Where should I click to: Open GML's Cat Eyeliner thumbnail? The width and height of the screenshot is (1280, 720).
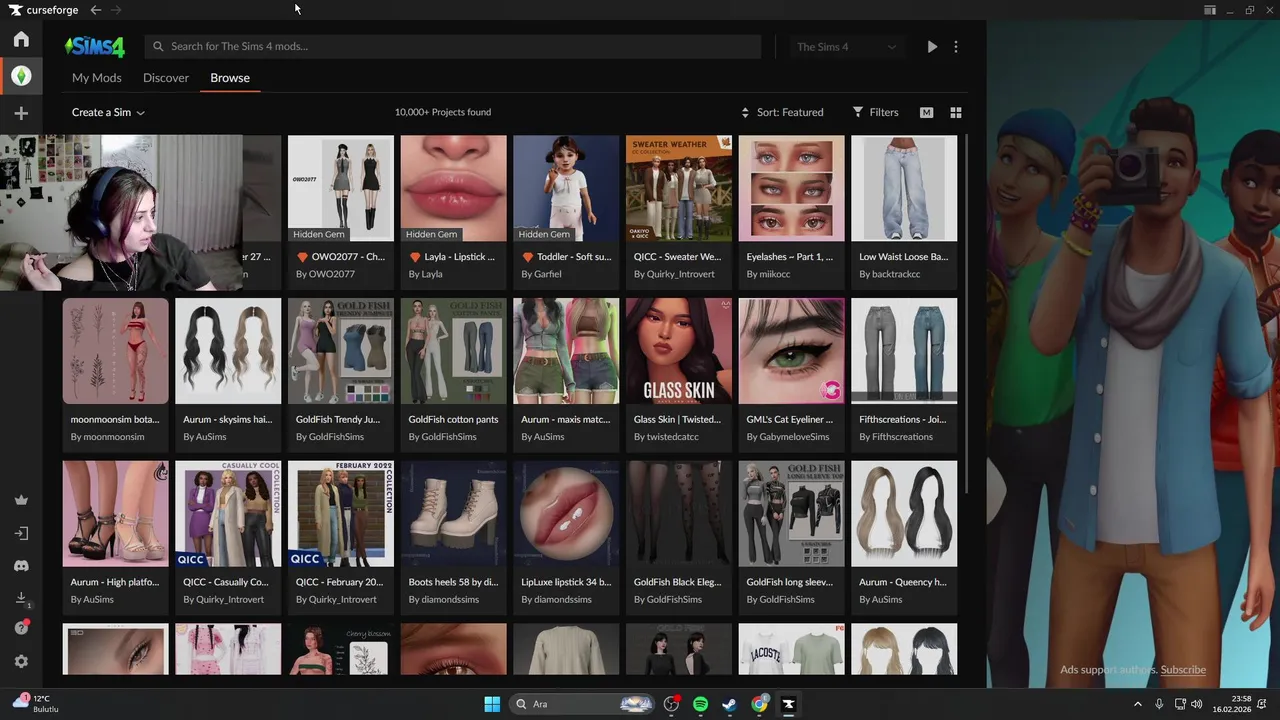[x=792, y=351]
